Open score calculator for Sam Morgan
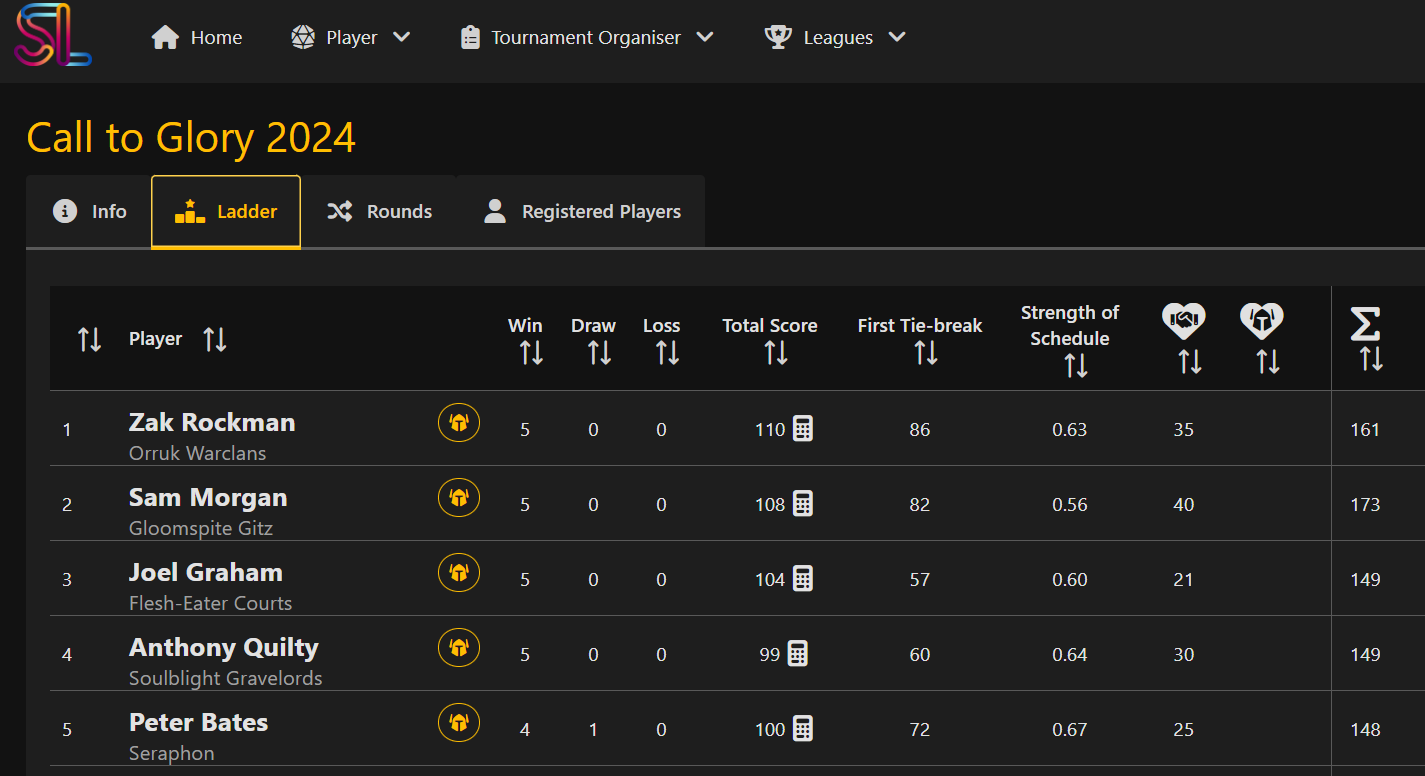 click(802, 504)
